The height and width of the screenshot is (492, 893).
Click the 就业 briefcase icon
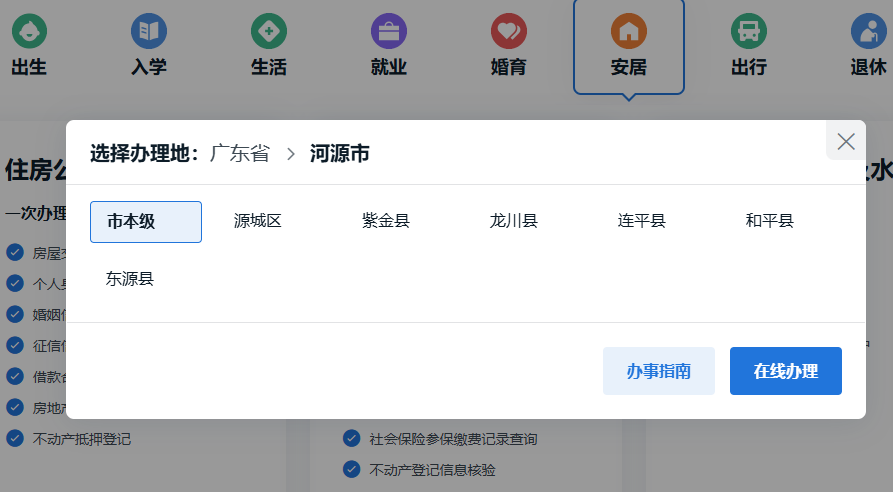pos(389,31)
